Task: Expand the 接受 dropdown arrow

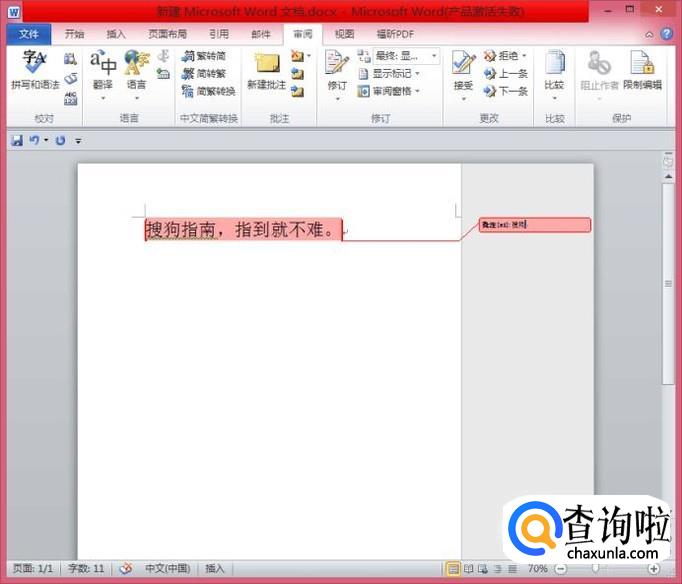Action: pyautogui.click(x=463, y=99)
